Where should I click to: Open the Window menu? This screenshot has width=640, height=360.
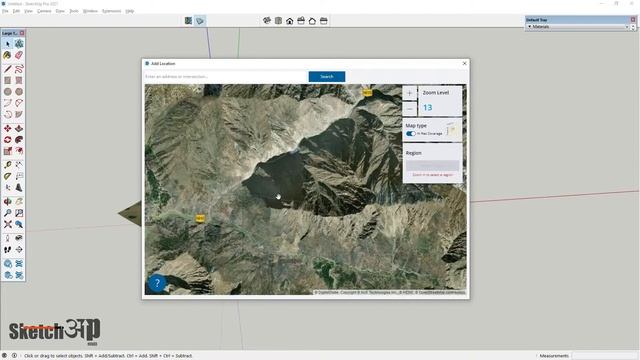(x=90, y=11)
